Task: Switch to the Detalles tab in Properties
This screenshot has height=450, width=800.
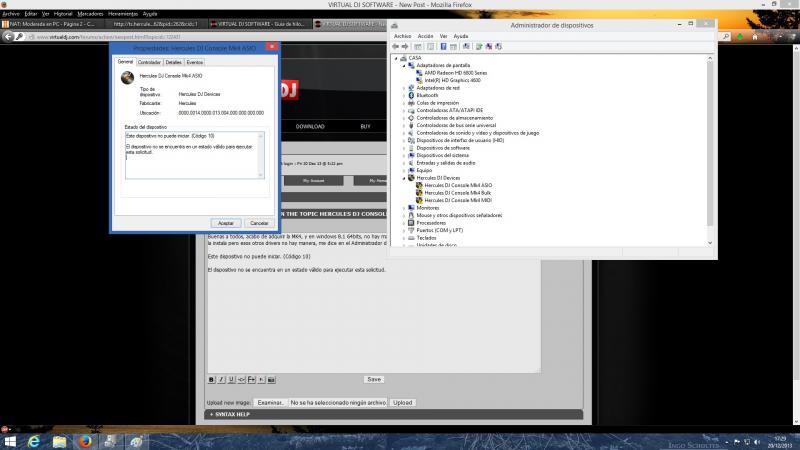Action: tap(173, 62)
